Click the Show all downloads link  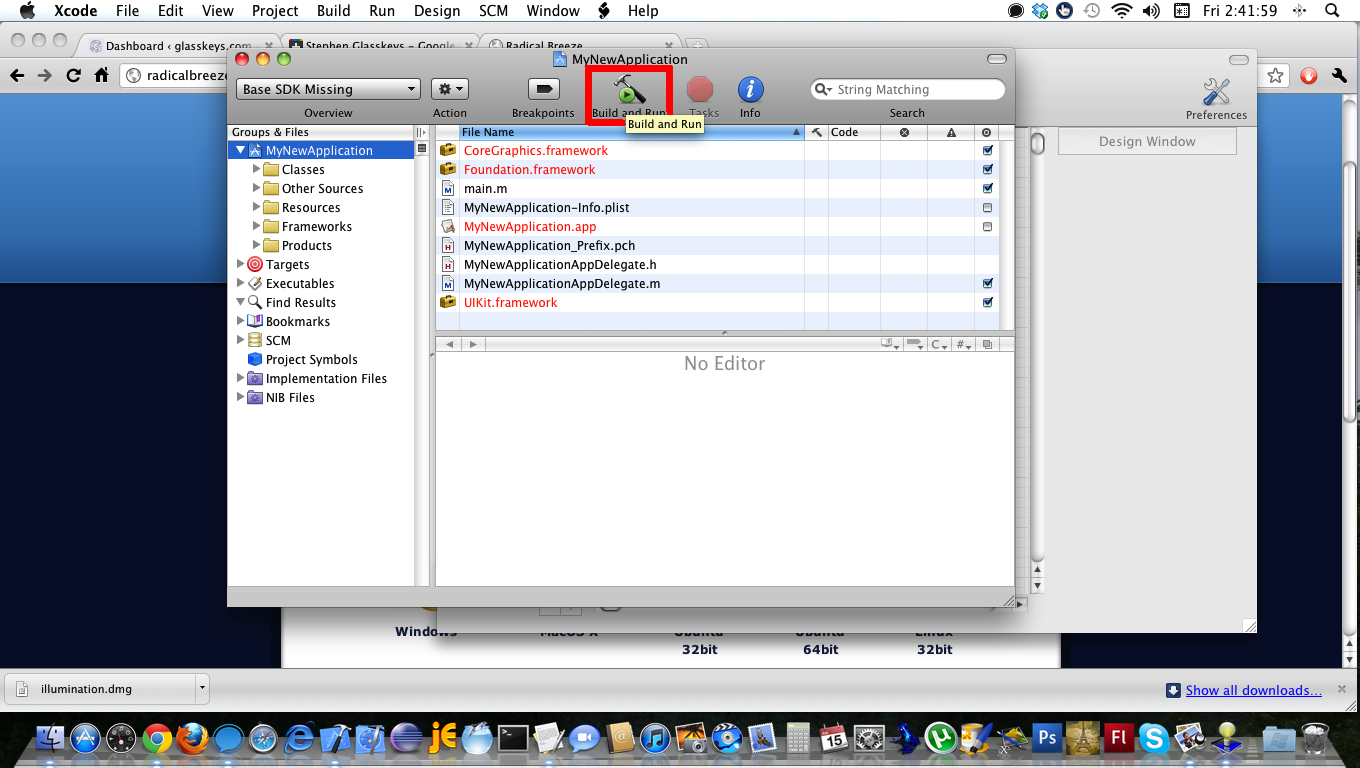1253,690
